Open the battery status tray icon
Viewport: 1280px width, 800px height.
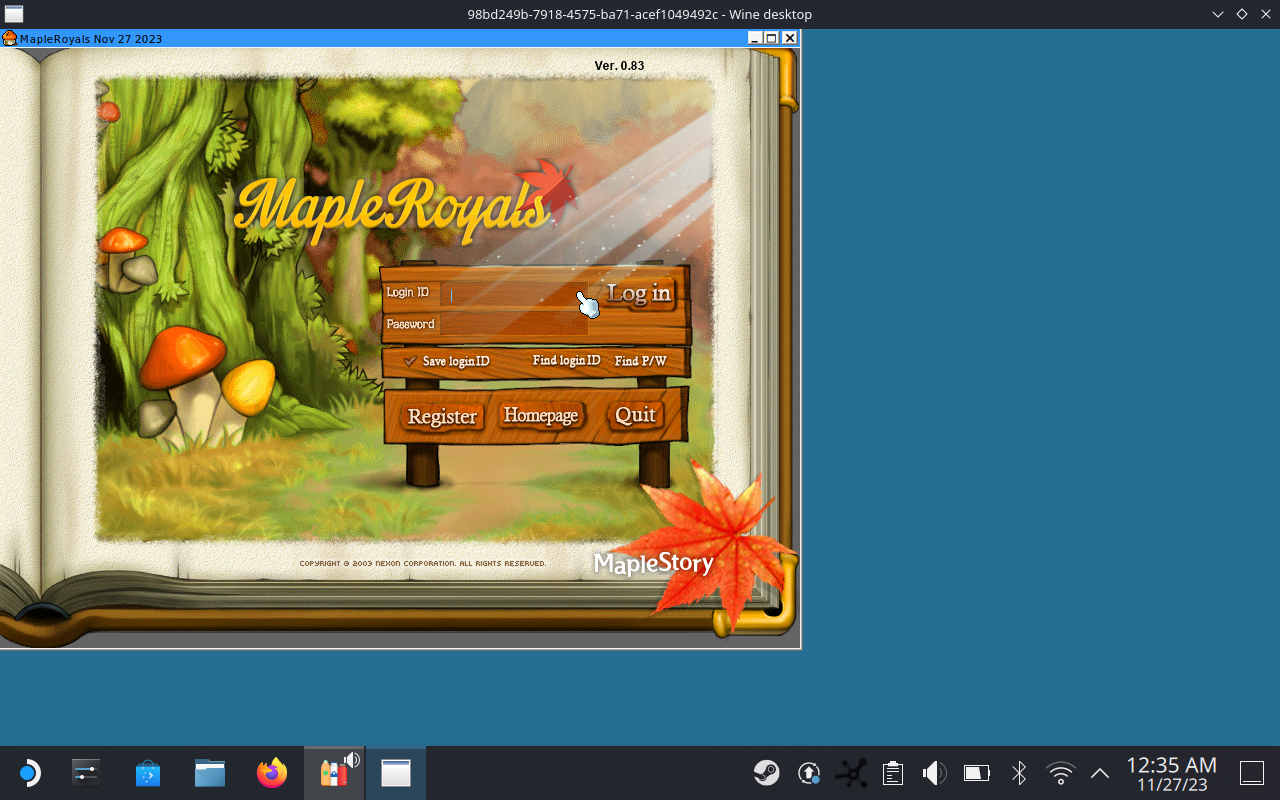click(976, 773)
